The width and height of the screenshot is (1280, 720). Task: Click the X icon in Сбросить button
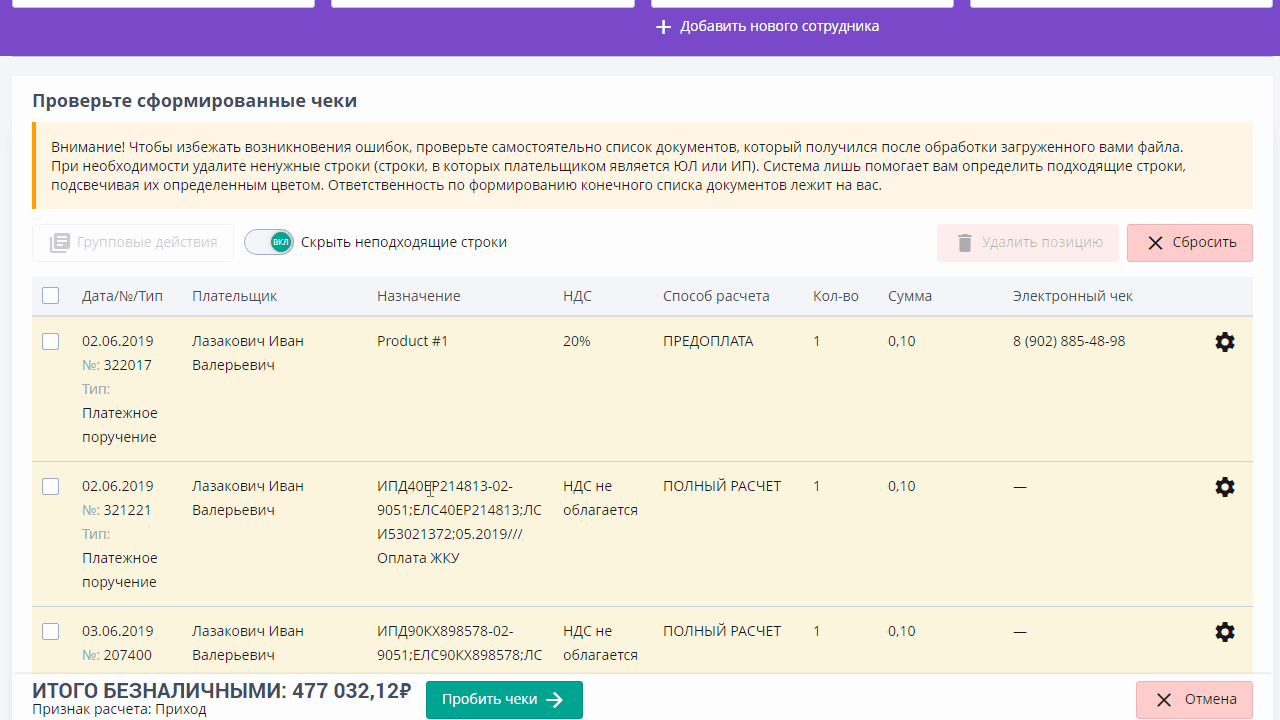click(1155, 243)
